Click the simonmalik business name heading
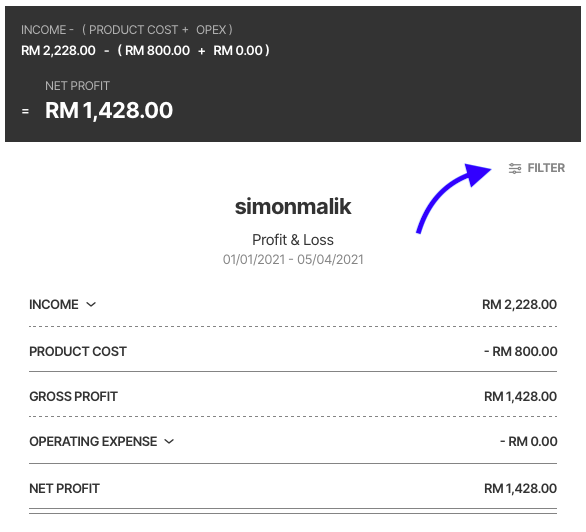The image size is (586, 532). tap(293, 207)
